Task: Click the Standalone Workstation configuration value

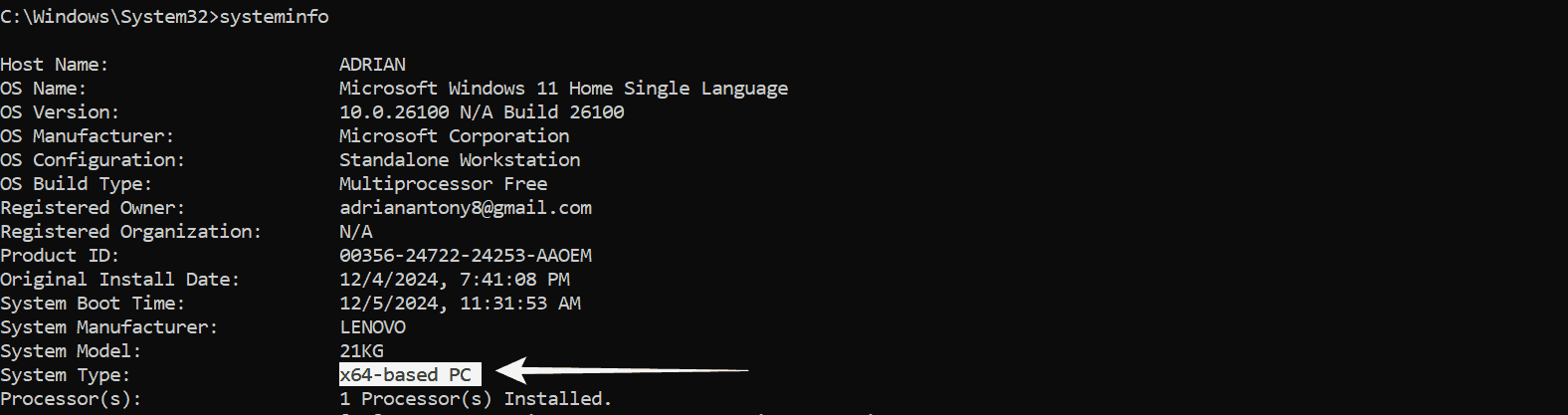Action: (460, 159)
